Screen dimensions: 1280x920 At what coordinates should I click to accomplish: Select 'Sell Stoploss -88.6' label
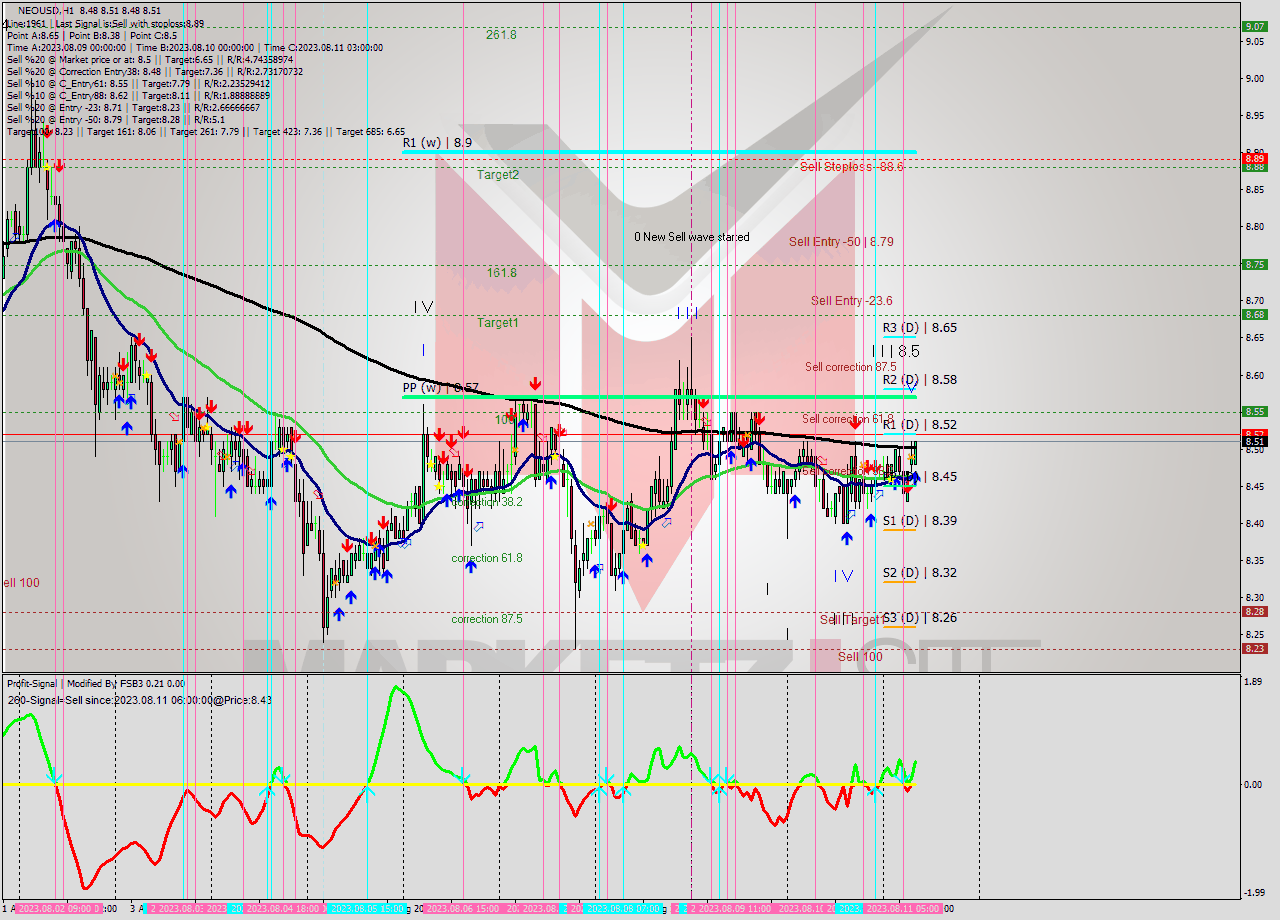point(851,166)
